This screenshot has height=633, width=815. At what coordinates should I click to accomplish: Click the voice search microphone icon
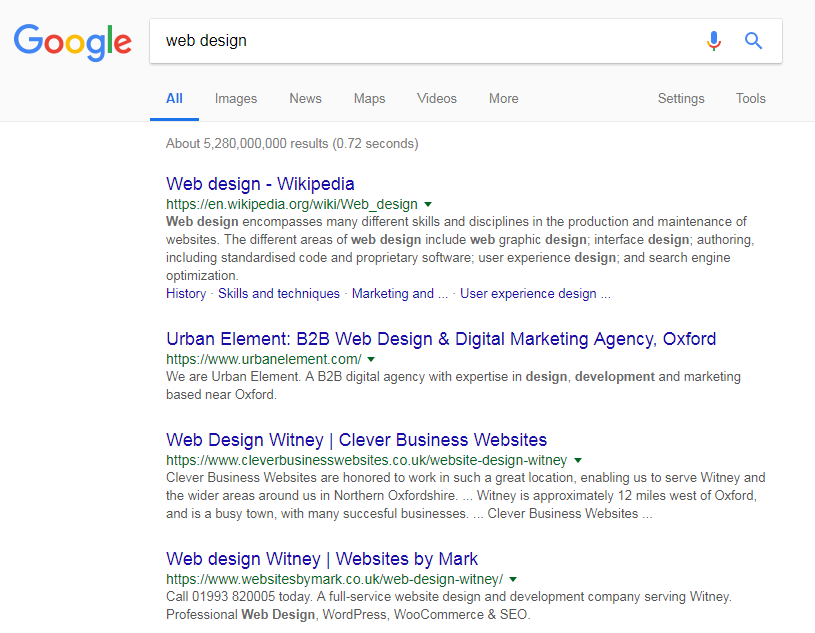click(714, 41)
